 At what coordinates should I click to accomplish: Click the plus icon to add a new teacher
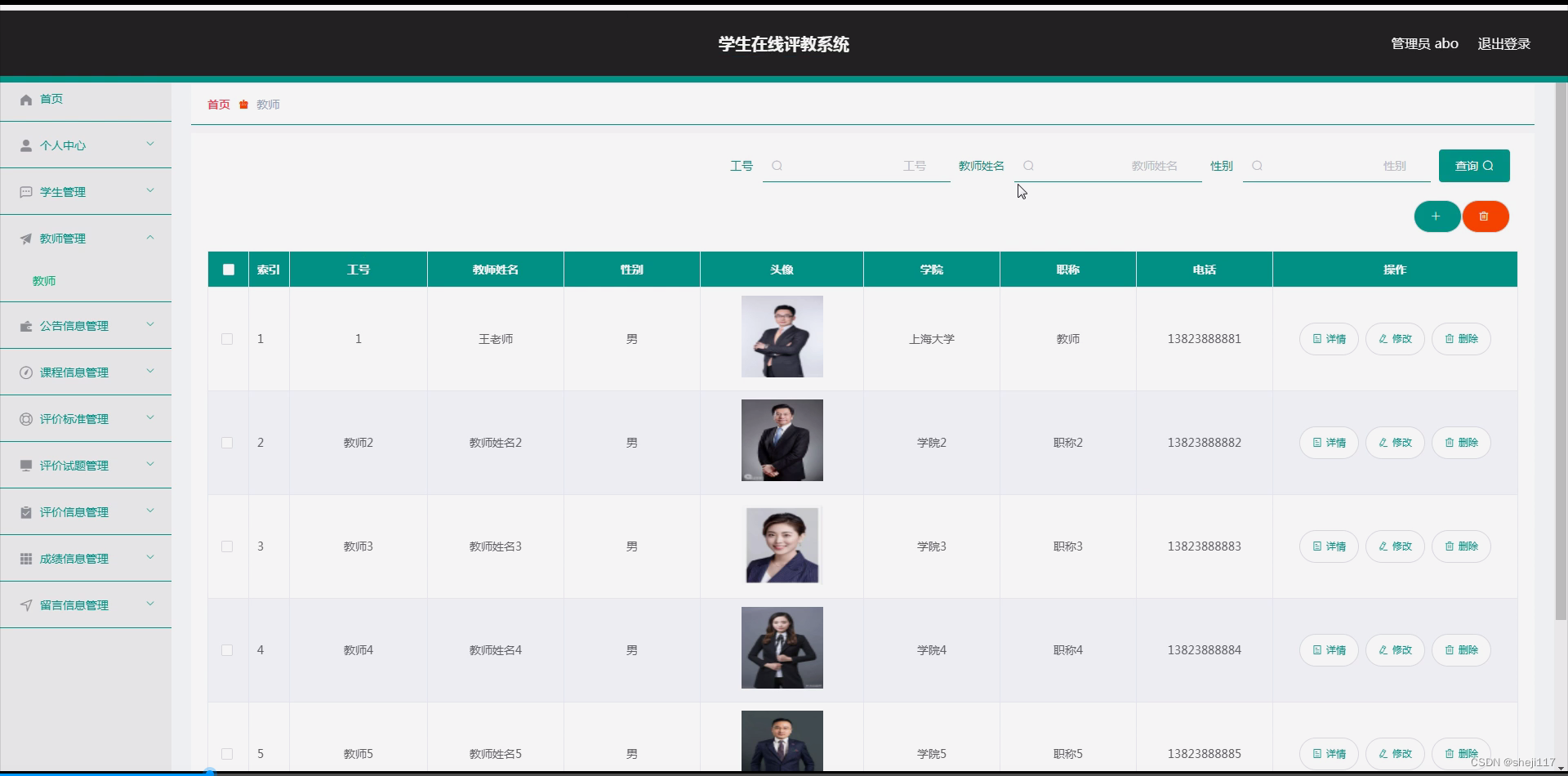(x=1437, y=216)
